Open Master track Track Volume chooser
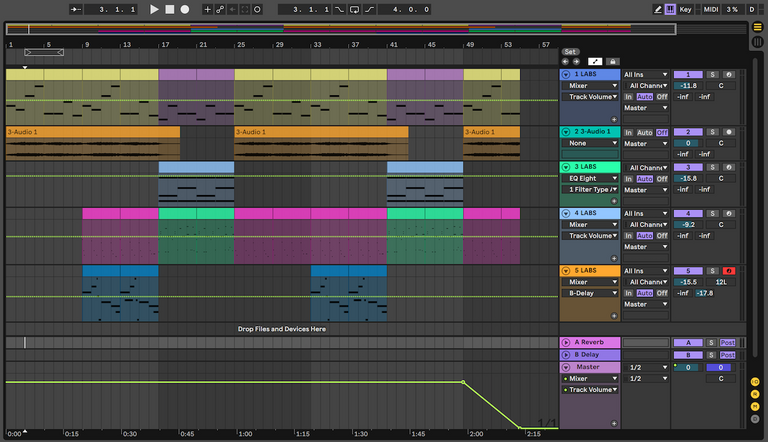768x442 pixels. 590,390
